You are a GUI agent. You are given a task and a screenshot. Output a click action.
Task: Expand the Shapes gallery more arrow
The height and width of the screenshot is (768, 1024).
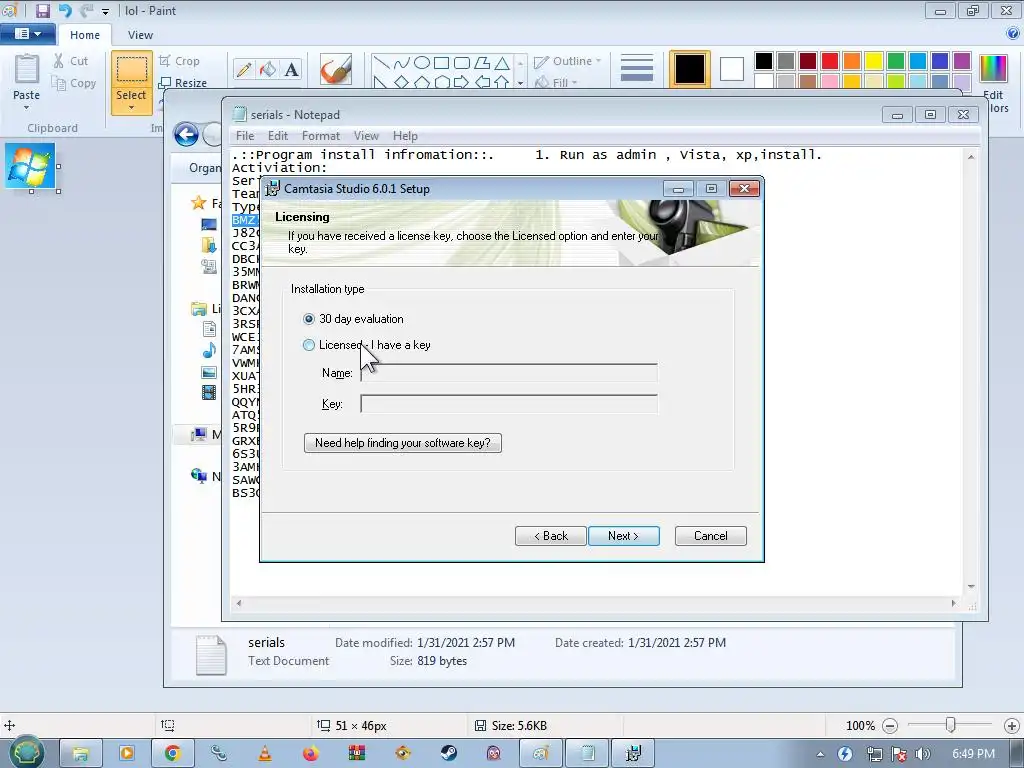point(520,83)
